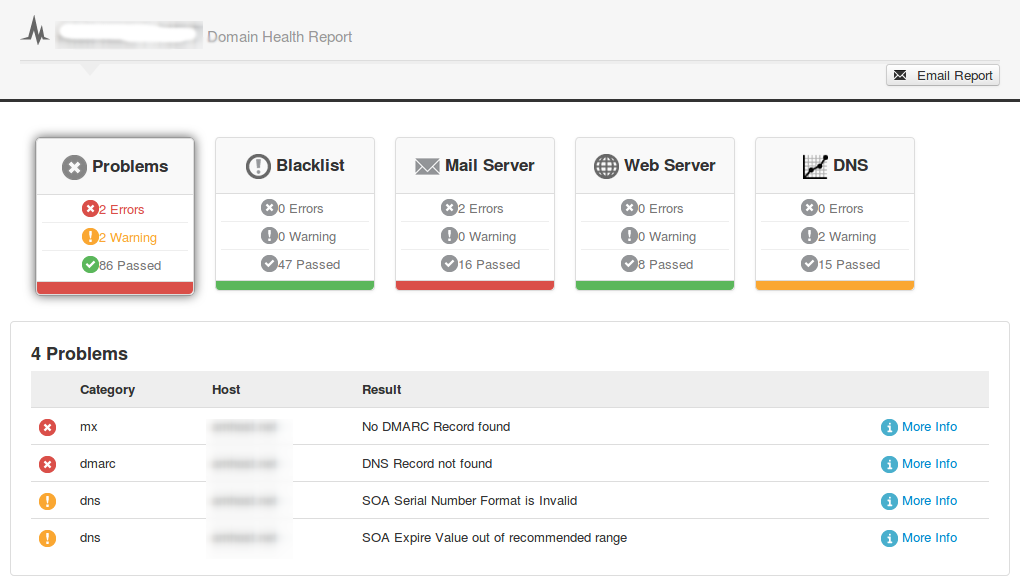The height and width of the screenshot is (579, 1020).
Task: Click the globe icon on Web Server
Action: [606, 167]
